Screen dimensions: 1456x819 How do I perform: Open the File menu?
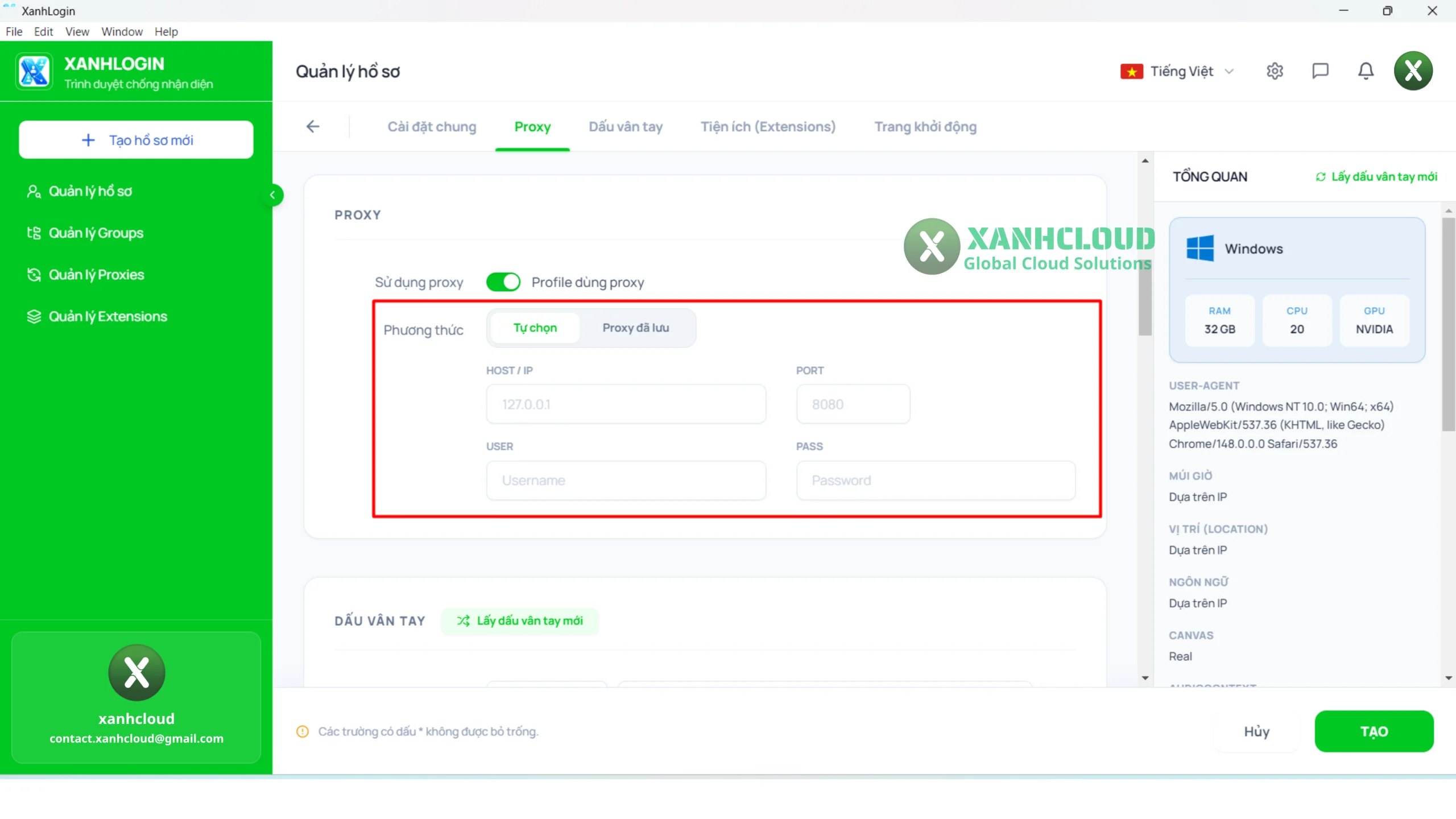click(x=14, y=32)
